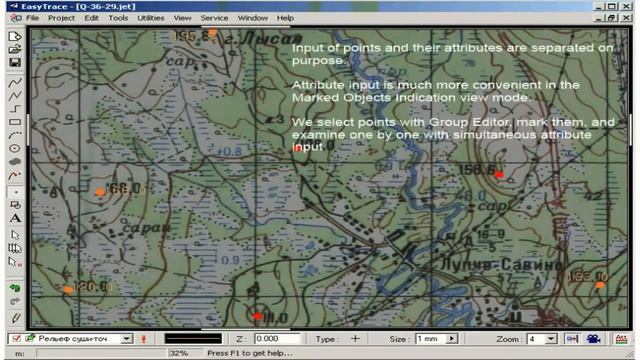Select the orthogonal step line tool
Viewport: 640px width, 360px height.
pyautogui.click(x=15, y=109)
